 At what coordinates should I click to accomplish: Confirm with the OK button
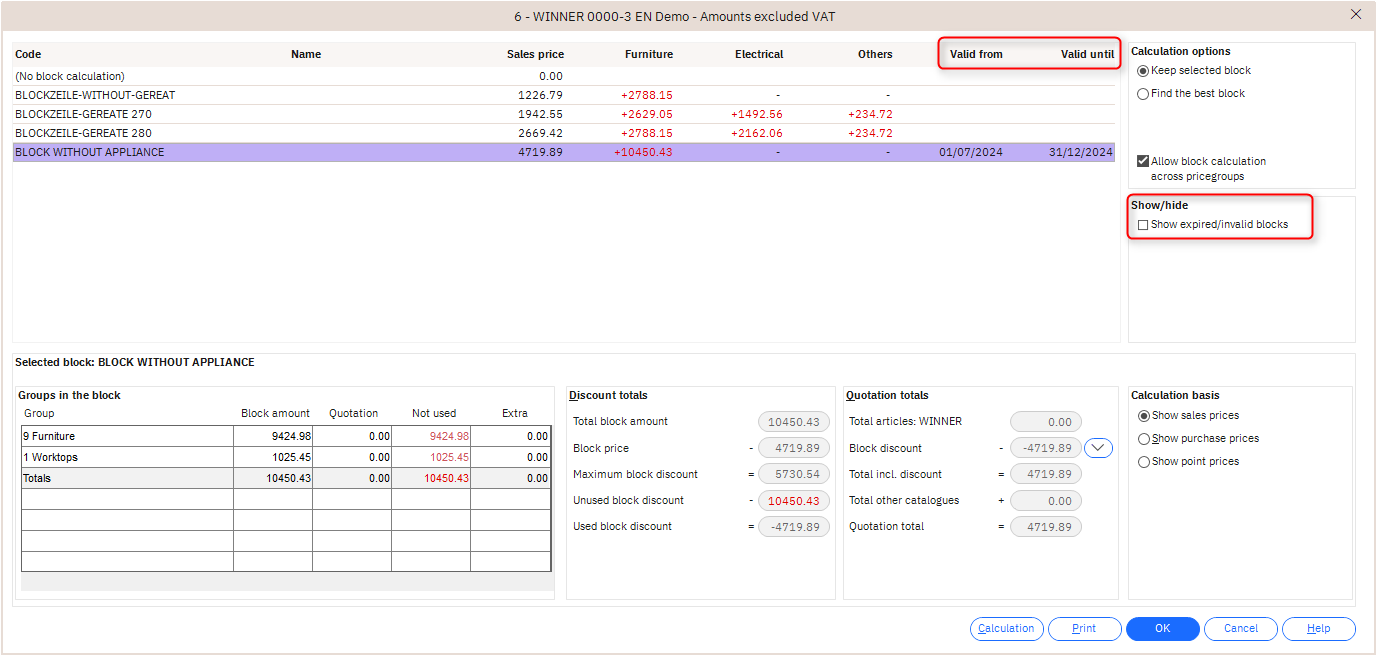pos(1162,629)
